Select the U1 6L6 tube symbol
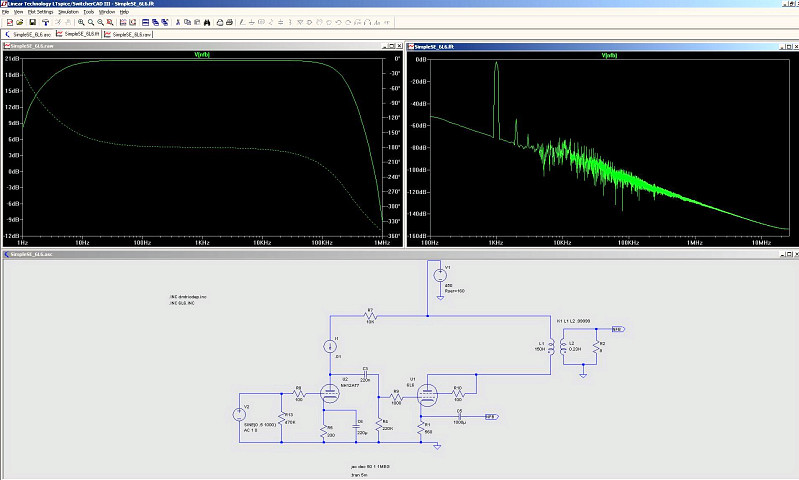The height and width of the screenshot is (480, 799). (427, 394)
